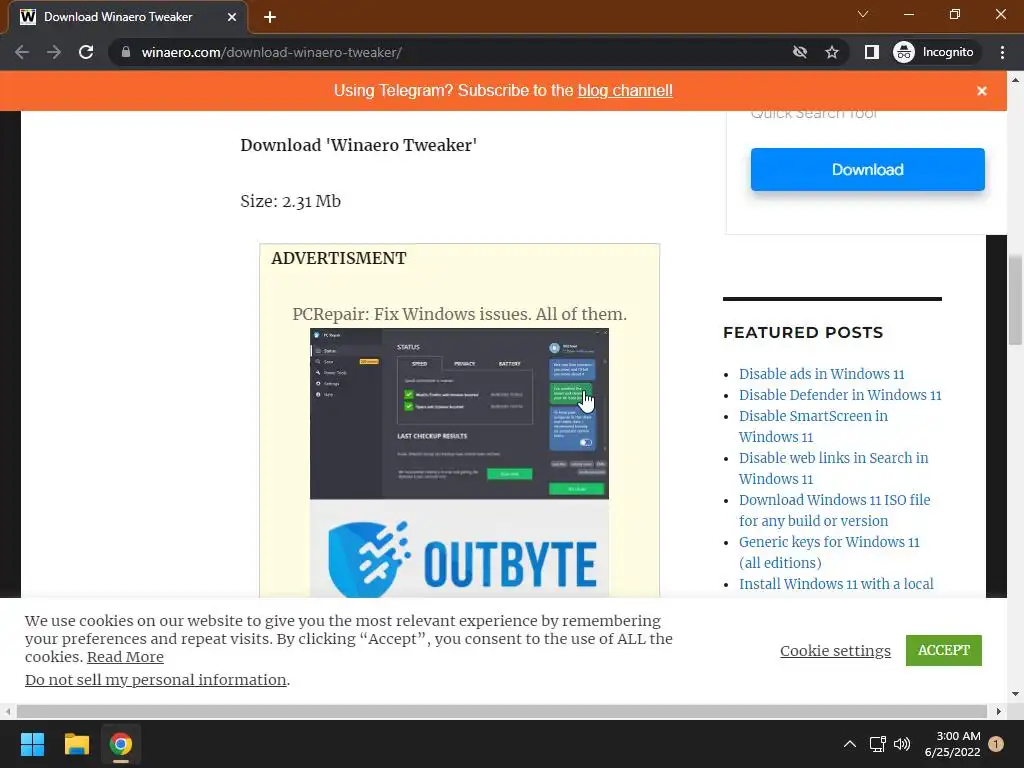Click the PCRepair app screenshot ad
The height and width of the screenshot is (768, 1024).
459,414
